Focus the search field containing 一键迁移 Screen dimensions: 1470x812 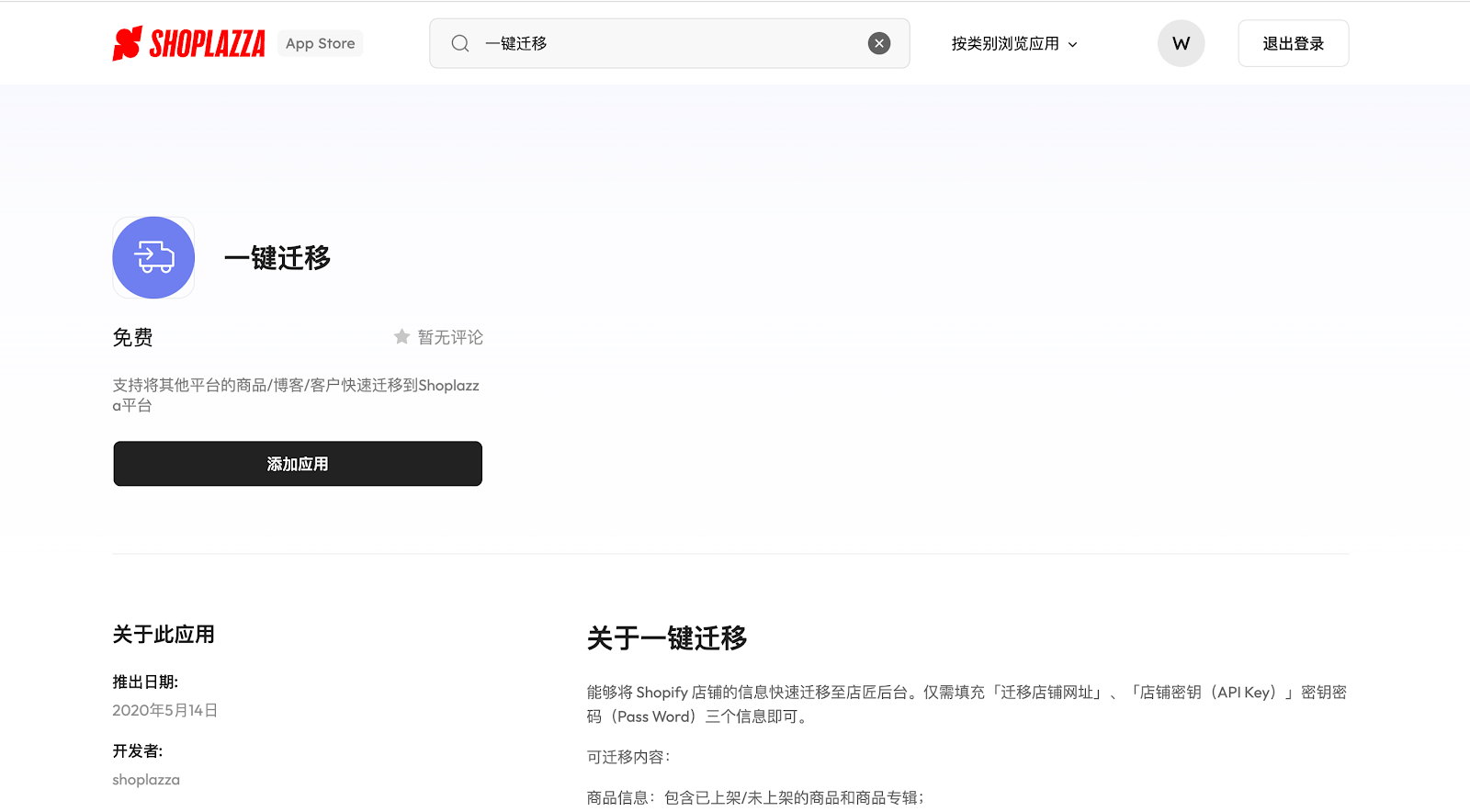670,43
